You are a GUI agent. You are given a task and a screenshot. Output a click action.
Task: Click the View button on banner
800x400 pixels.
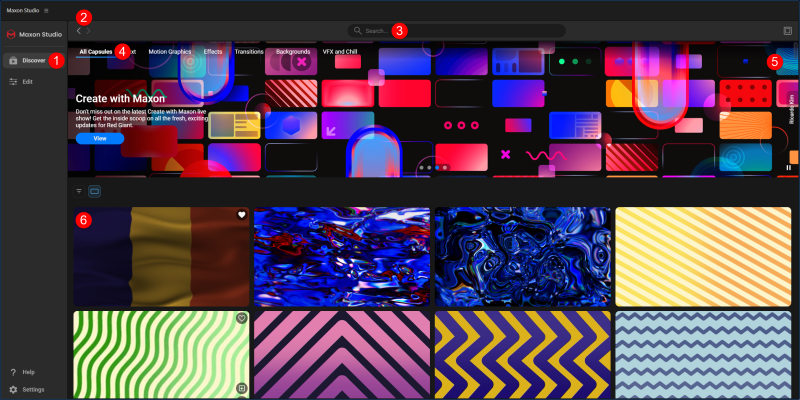pos(100,139)
